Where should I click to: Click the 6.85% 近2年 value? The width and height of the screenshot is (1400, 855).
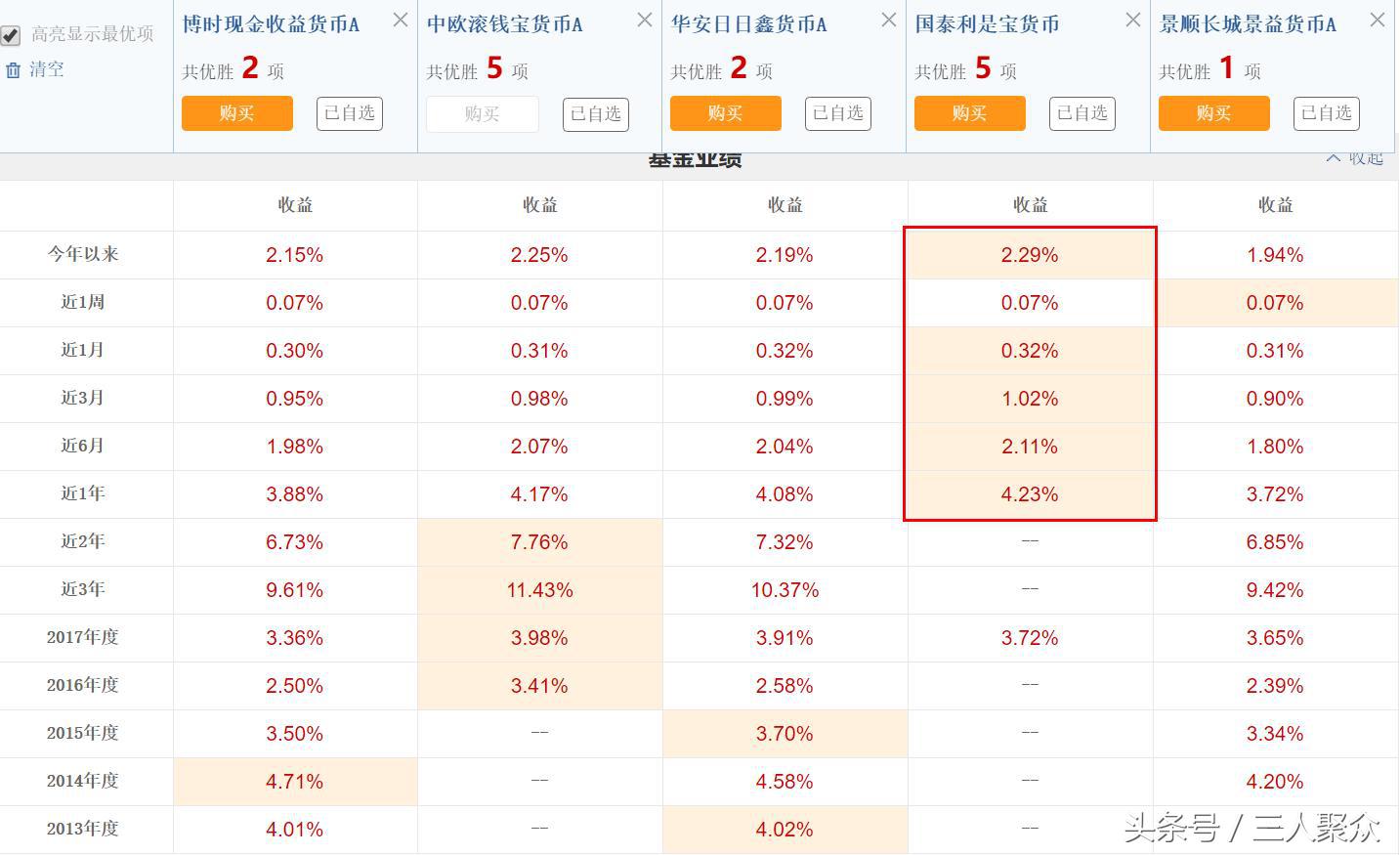1275,542
